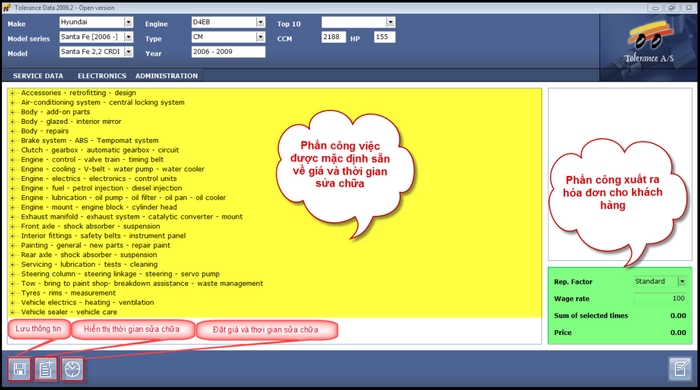700x390 pixels.
Task: Select Engine - fuel - petrol injection row
Action: point(101,188)
